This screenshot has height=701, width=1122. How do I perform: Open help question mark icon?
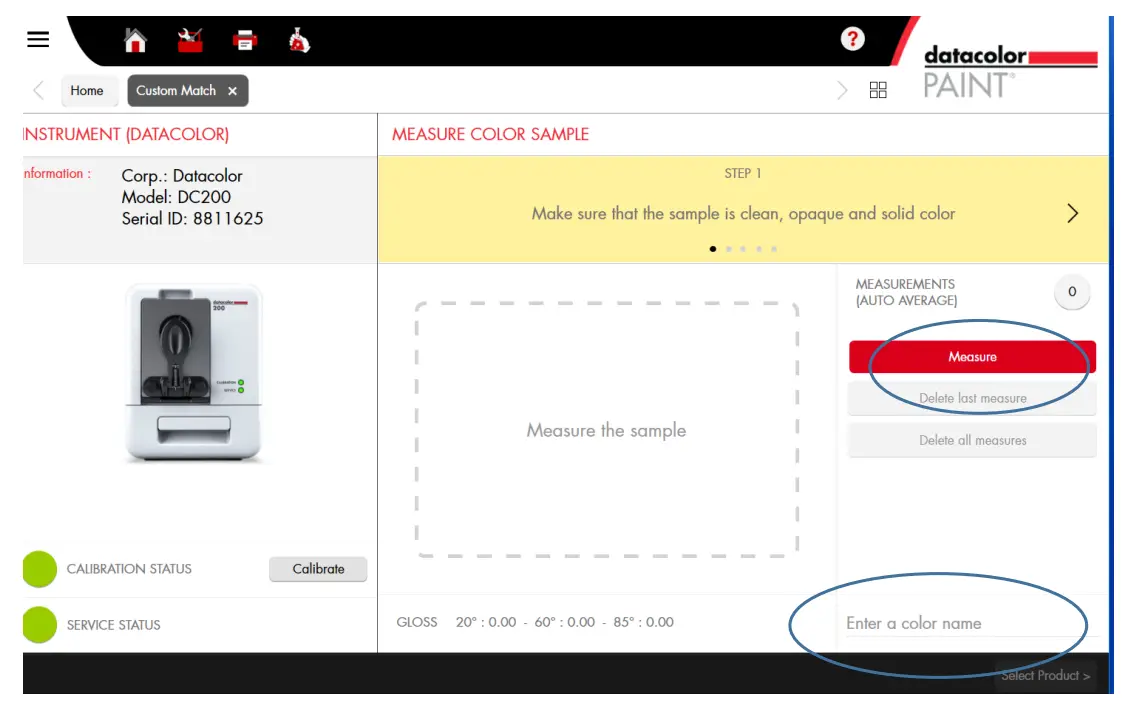[x=852, y=39]
